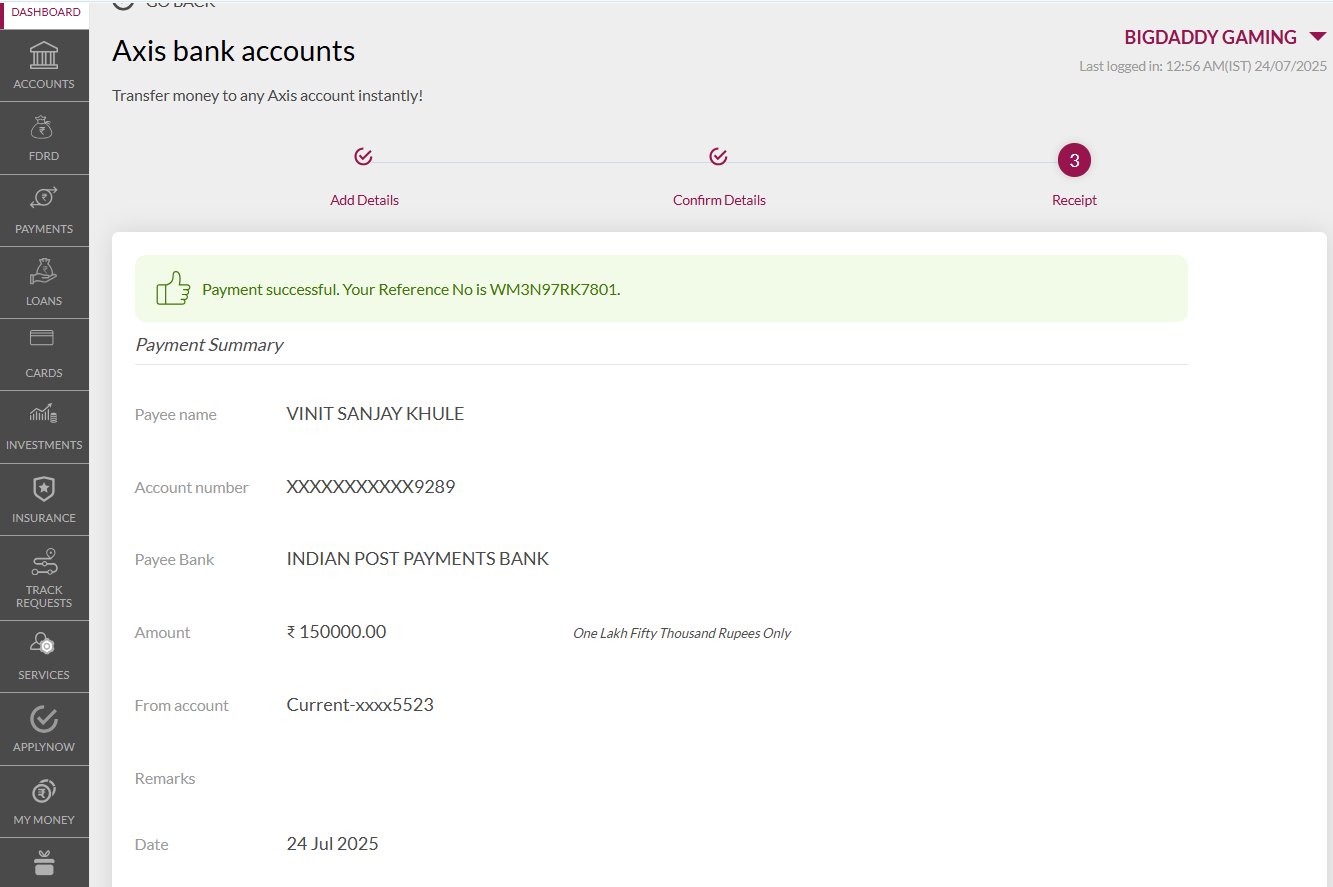
Task: Click the Axis bank accounts page title
Action: pyautogui.click(x=233, y=51)
